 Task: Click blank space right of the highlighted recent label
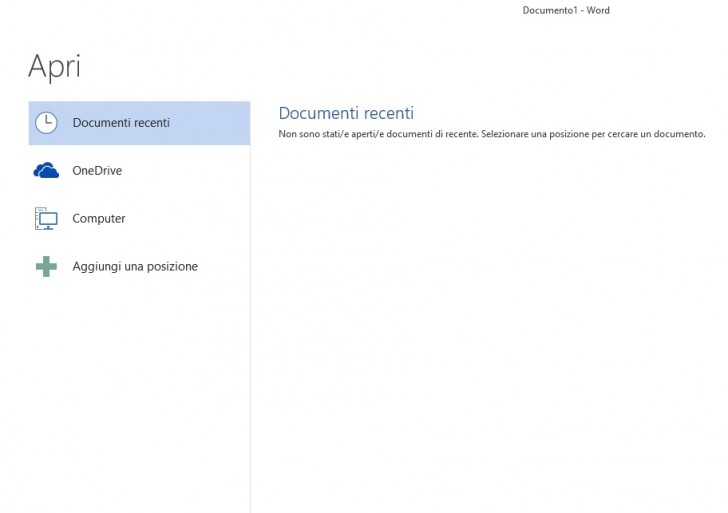pos(215,123)
